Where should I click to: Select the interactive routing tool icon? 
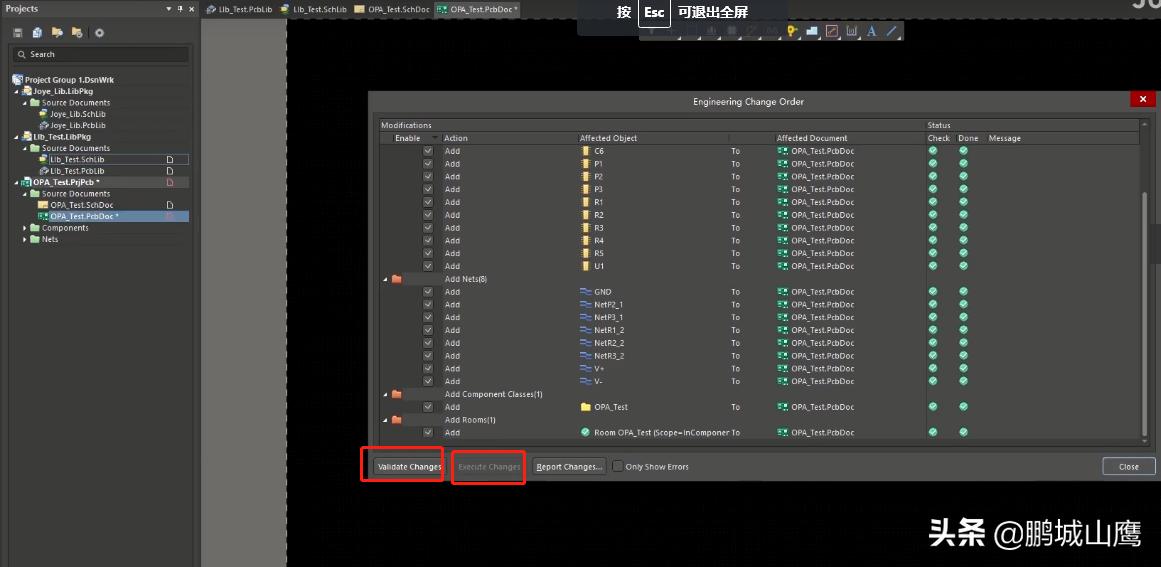(x=832, y=31)
